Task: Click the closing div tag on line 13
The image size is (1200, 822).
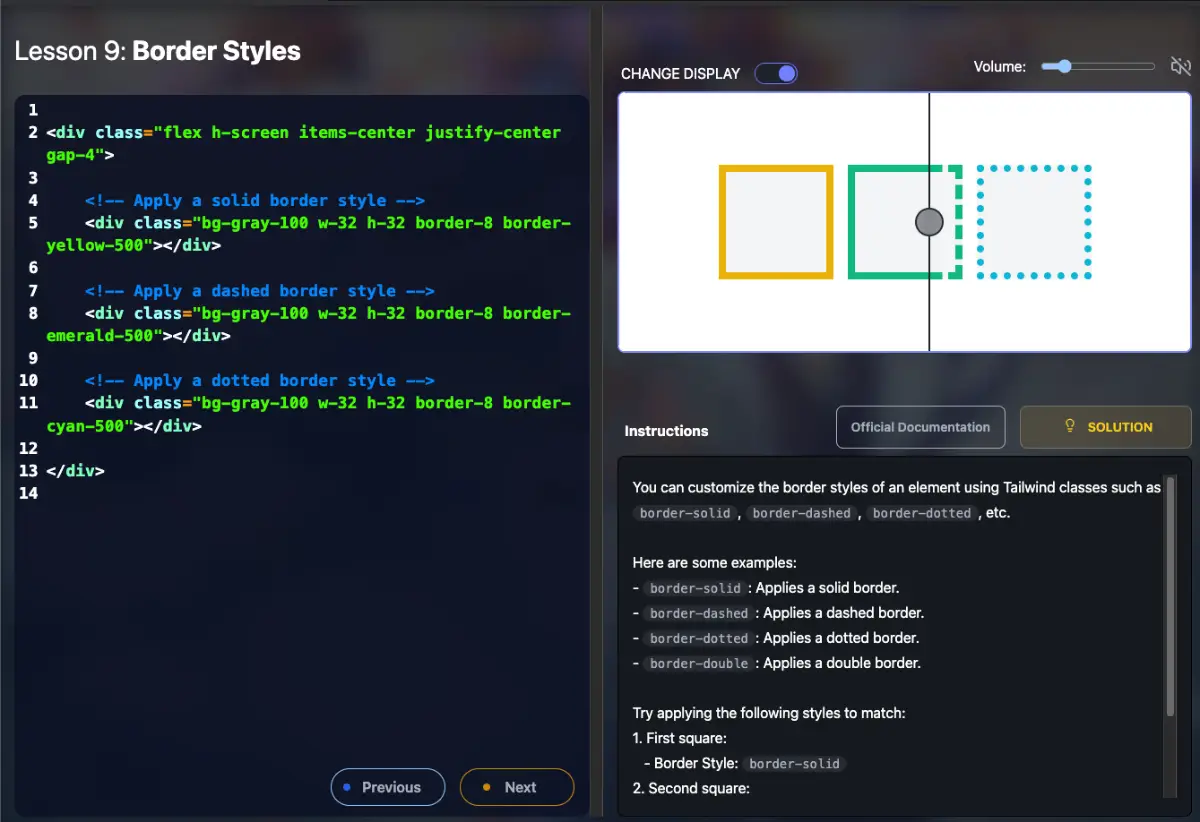Action: [75, 470]
